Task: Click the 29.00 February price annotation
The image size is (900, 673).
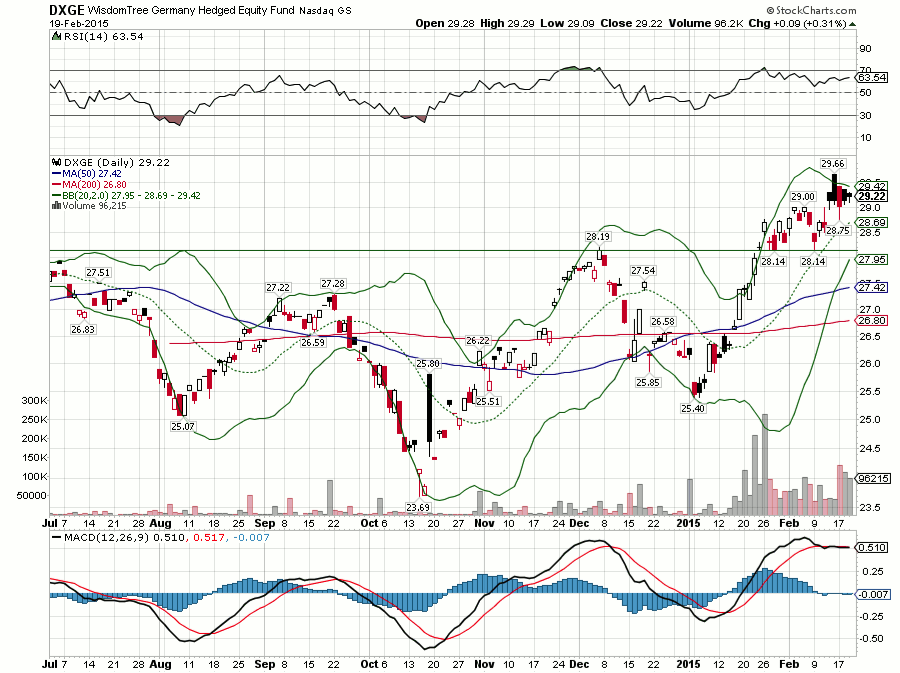Action: point(802,197)
